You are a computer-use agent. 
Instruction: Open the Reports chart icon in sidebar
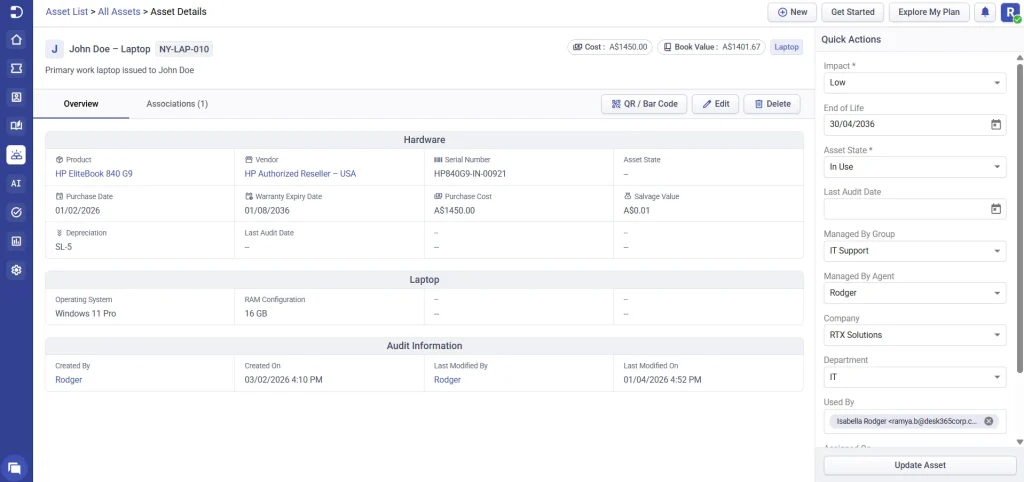click(x=16, y=241)
